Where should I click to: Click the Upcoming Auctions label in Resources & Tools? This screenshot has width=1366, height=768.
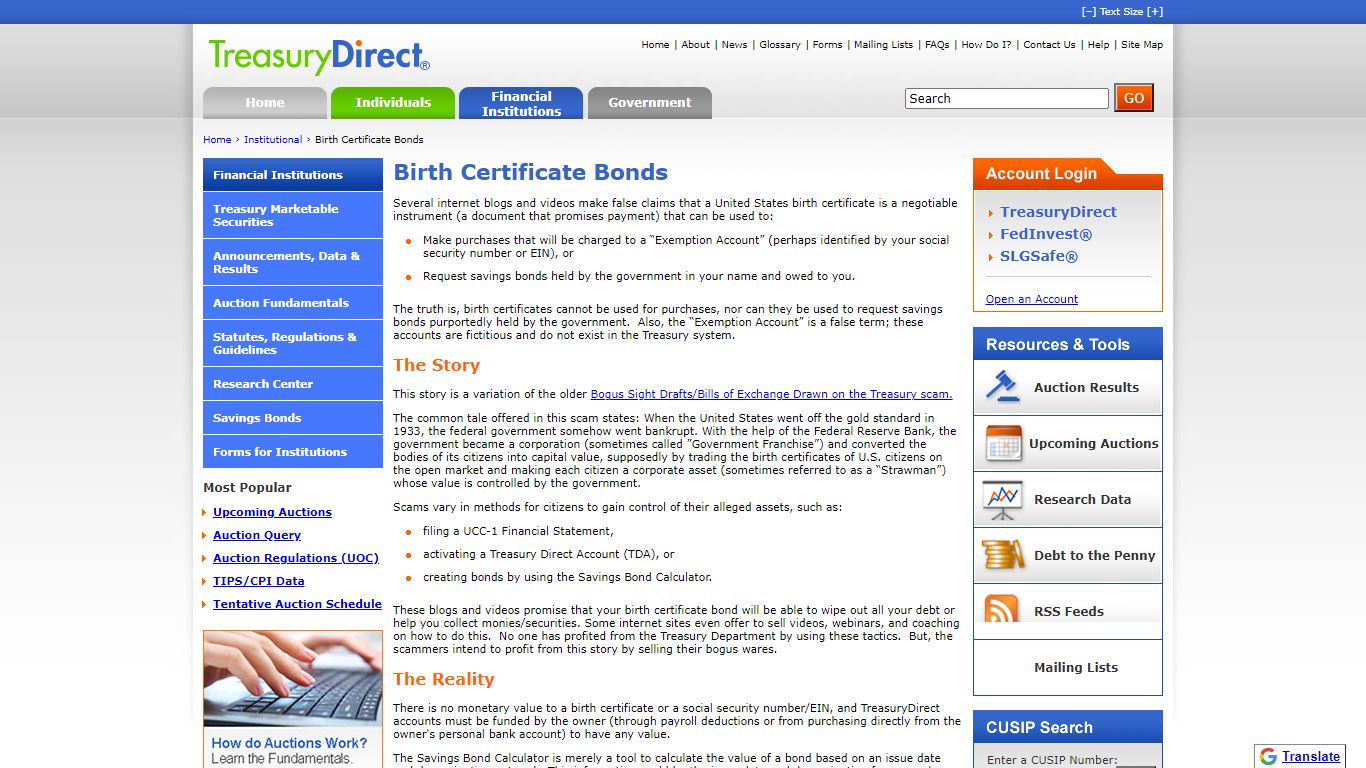[1094, 443]
